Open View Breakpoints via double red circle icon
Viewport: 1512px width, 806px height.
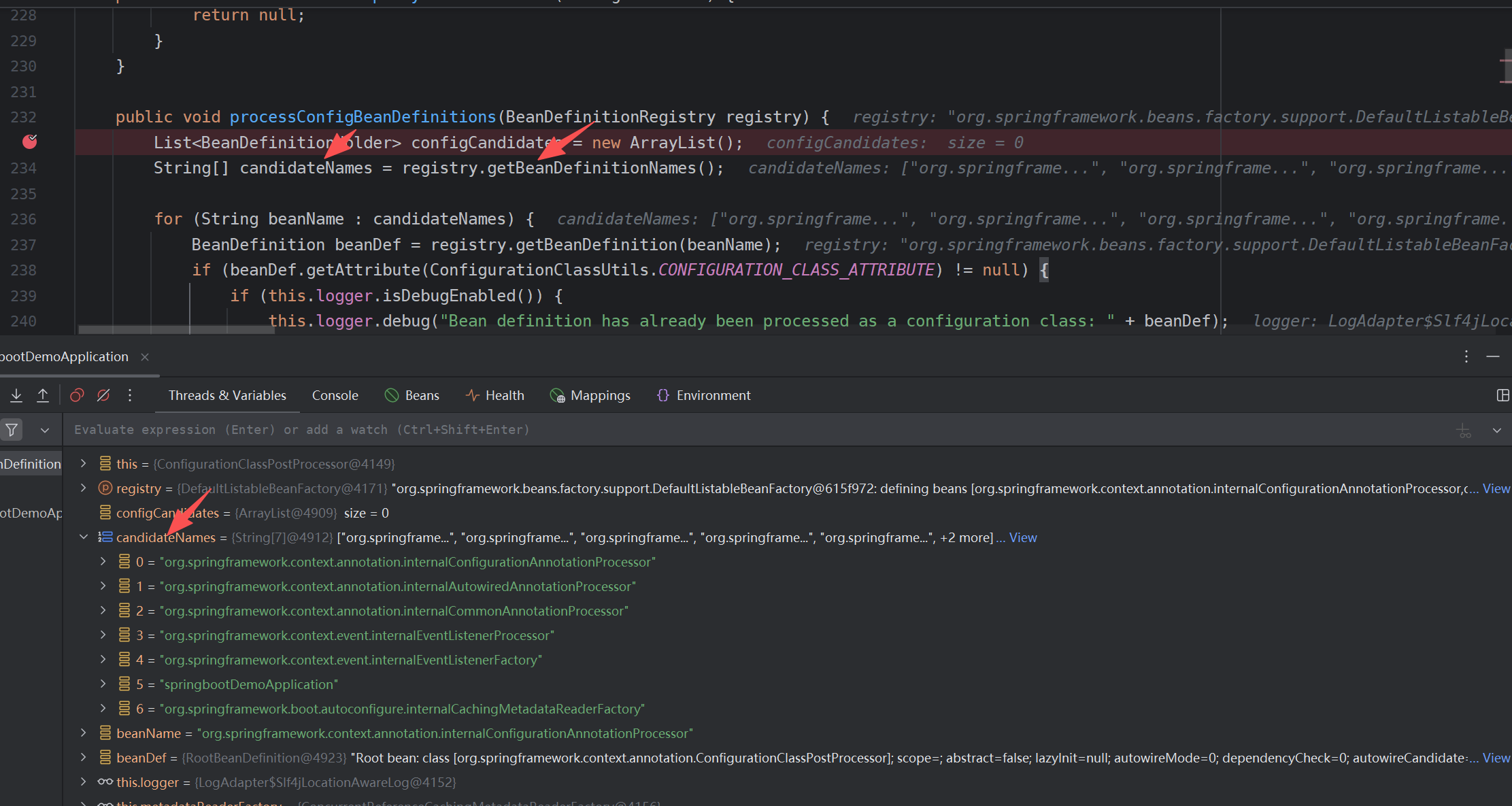click(76, 395)
